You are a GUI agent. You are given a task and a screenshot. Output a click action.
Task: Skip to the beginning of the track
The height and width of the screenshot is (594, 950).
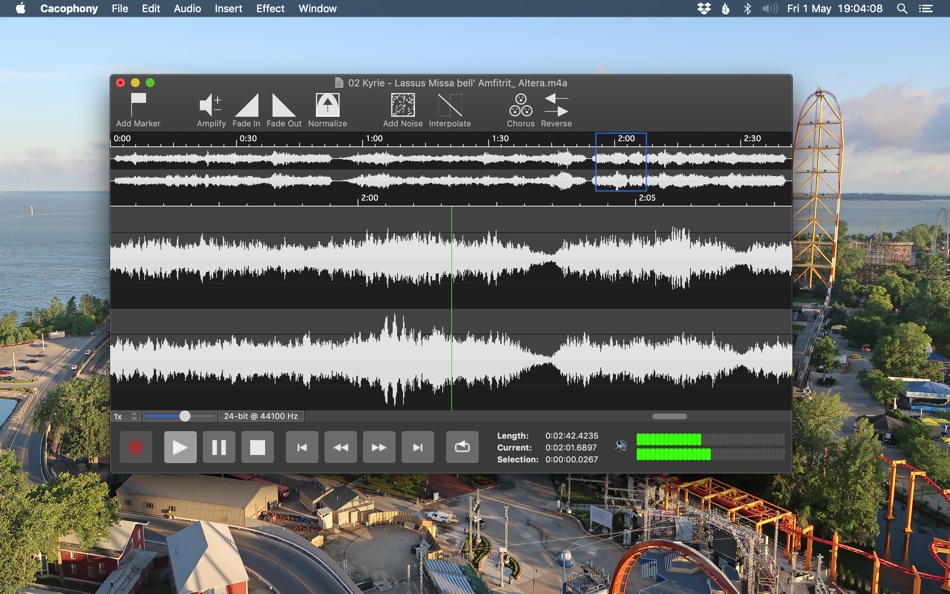[302, 447]
